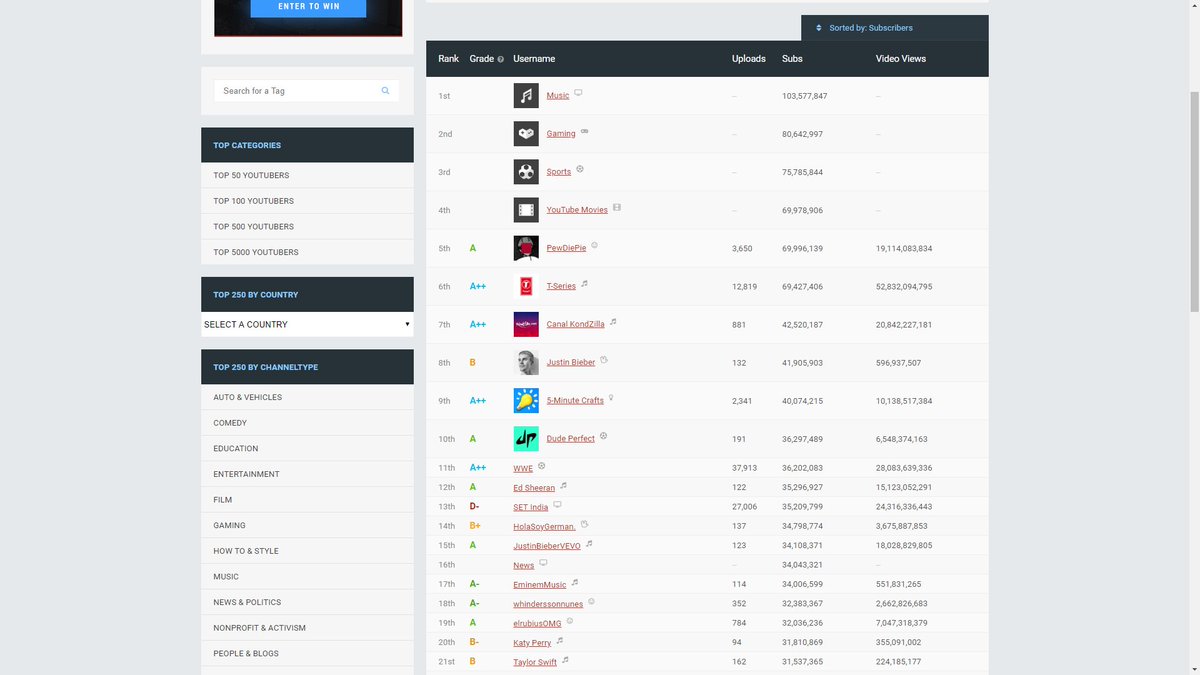Click the music note icon beside Canal KondZilla
Screen dimensions: 1200x675
613,322
